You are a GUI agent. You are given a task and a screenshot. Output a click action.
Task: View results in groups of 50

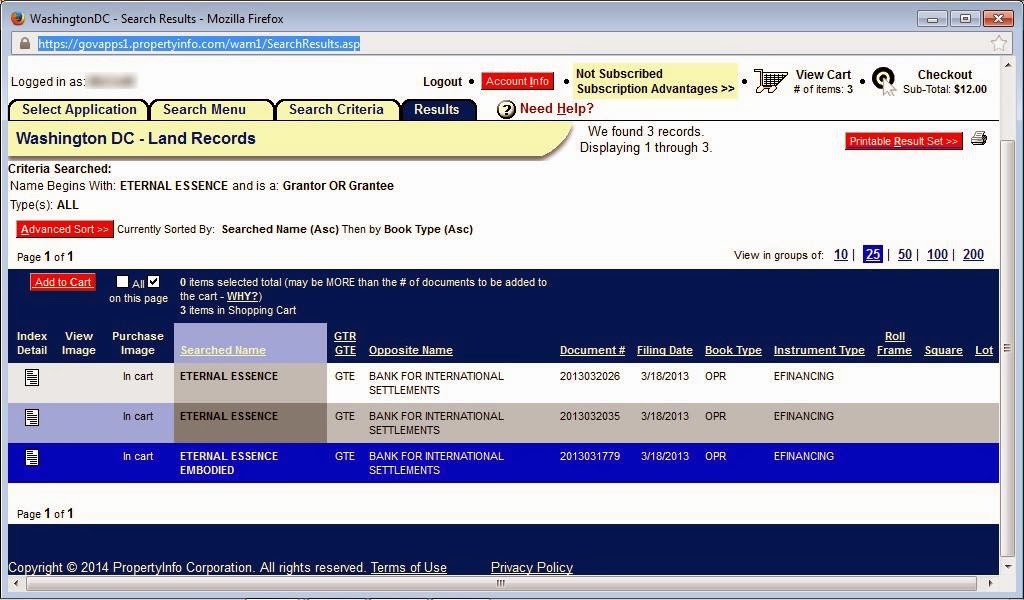904,255
